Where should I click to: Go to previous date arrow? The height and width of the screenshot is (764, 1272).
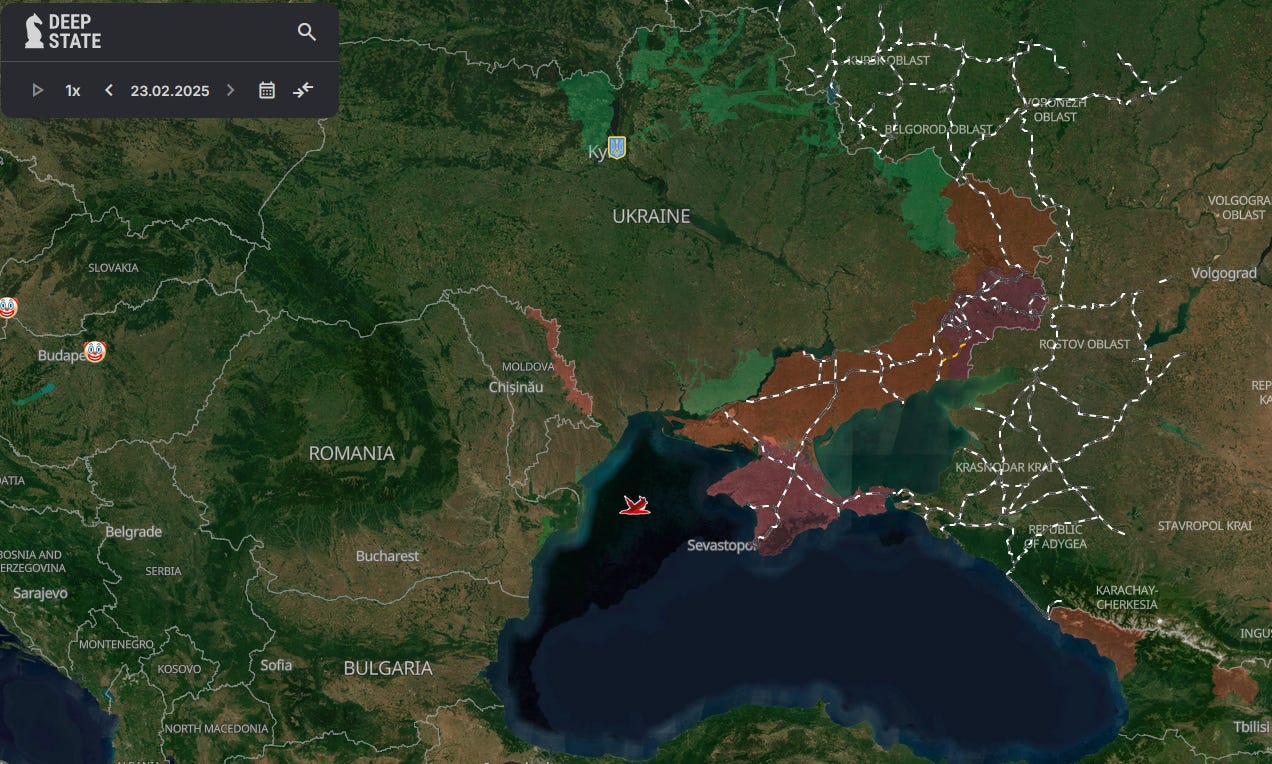109,90
